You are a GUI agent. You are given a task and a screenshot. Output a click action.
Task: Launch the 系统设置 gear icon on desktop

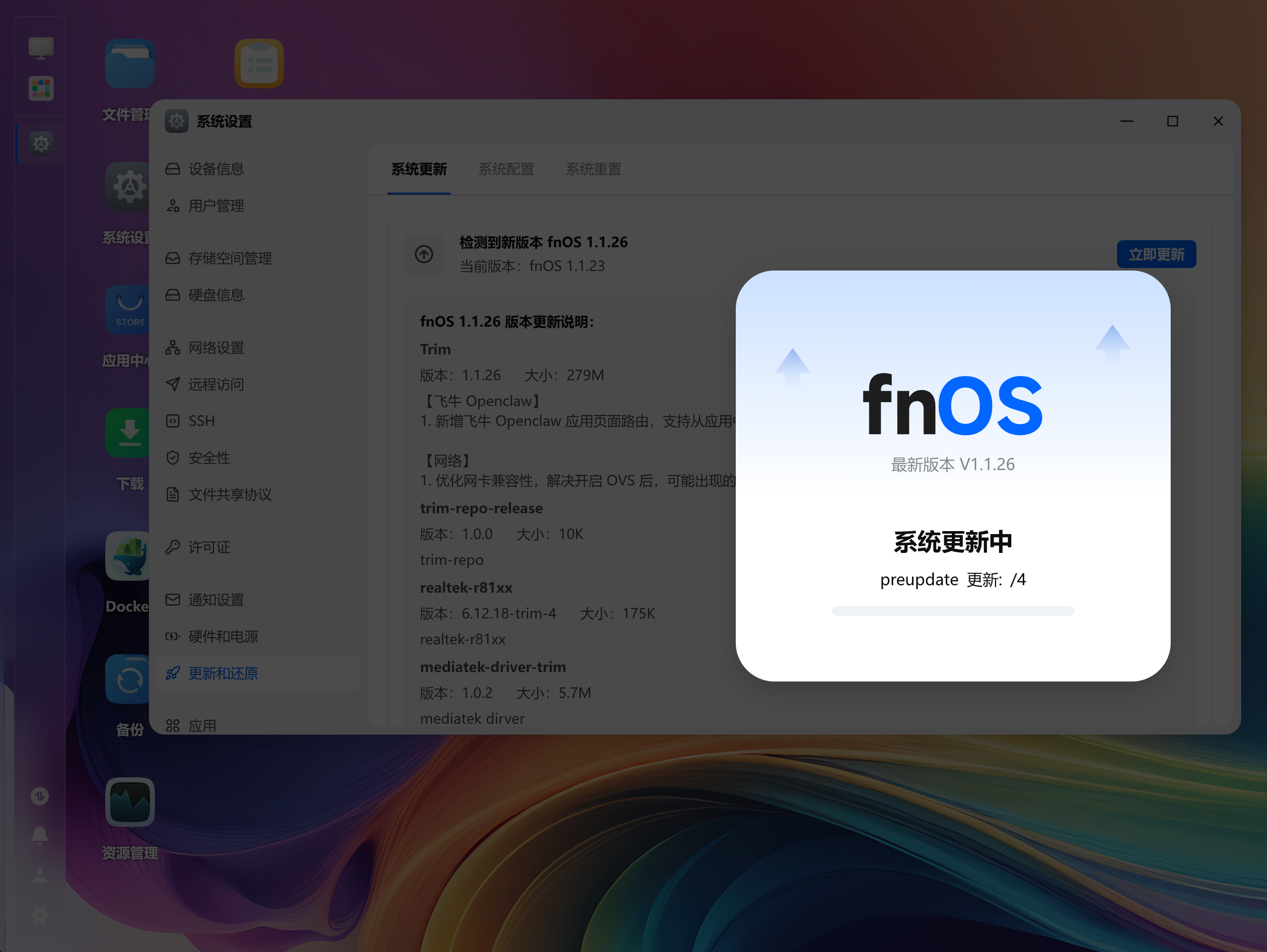tap(128, 187)
